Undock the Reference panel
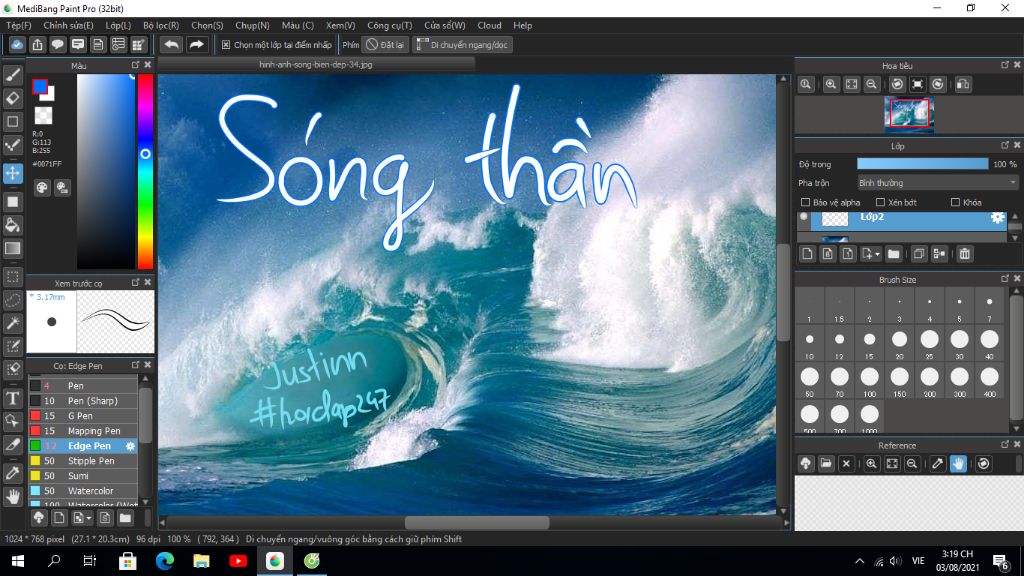 tap(1004, 445)
